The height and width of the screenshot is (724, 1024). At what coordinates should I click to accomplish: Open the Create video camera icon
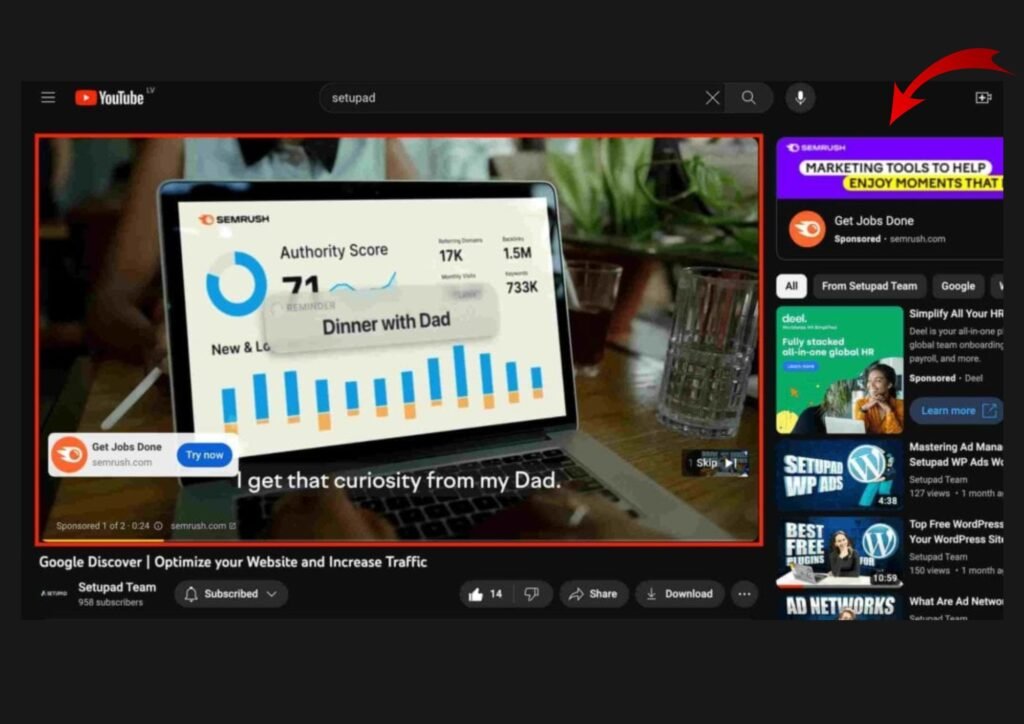pyautogui.click(x=982, y=98)
